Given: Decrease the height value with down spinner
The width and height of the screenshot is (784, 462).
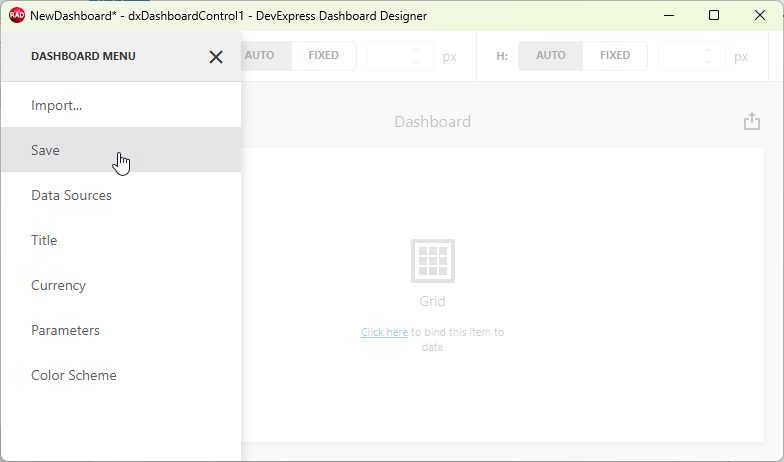Looking at the screenshot, I should pos(708,62).
